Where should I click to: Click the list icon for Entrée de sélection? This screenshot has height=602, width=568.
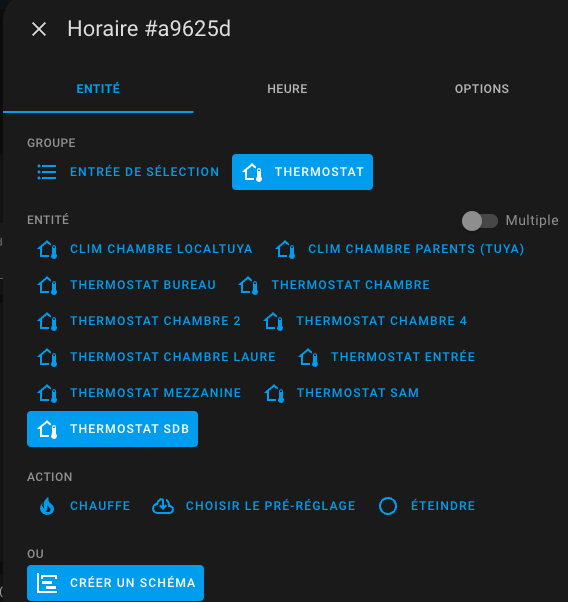click(47, 172)
